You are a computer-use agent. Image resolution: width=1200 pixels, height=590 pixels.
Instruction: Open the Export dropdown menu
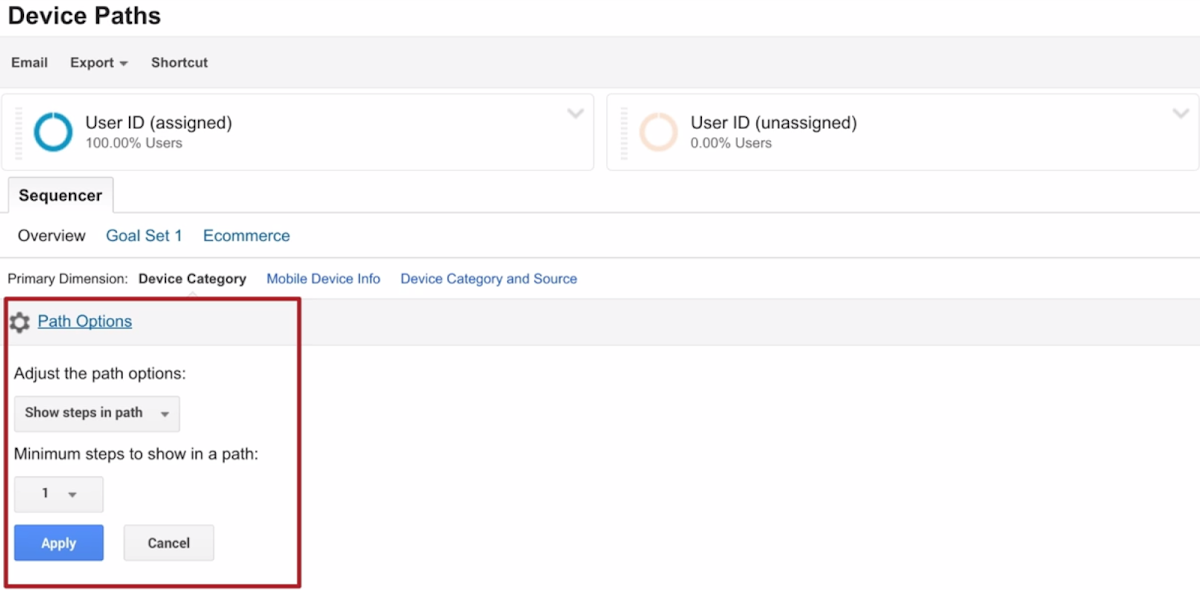point(98,63)
